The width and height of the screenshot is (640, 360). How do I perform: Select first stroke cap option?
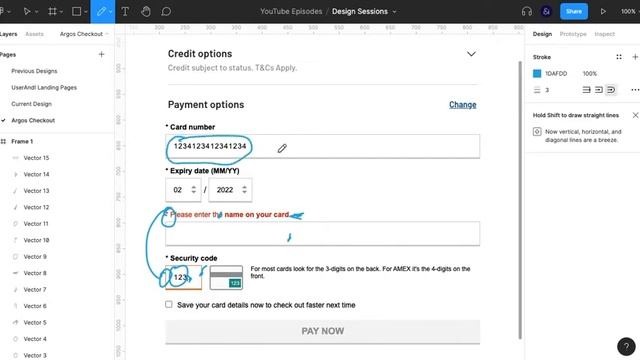586,90
